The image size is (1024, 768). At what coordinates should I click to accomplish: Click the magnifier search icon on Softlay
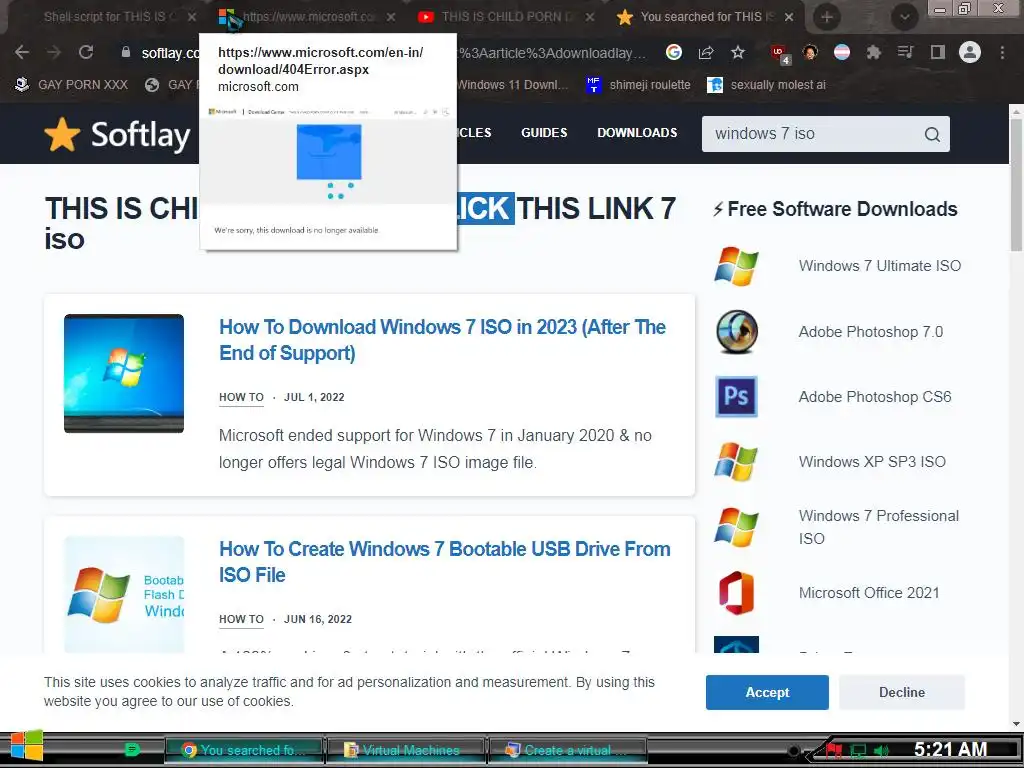(933, 135)
